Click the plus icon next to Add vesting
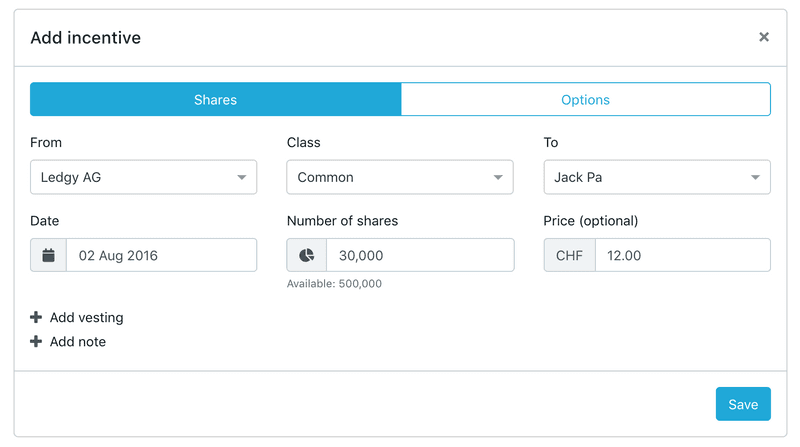Image resolution: width=800 pixels, height=447 pixels. coord(36,317)
